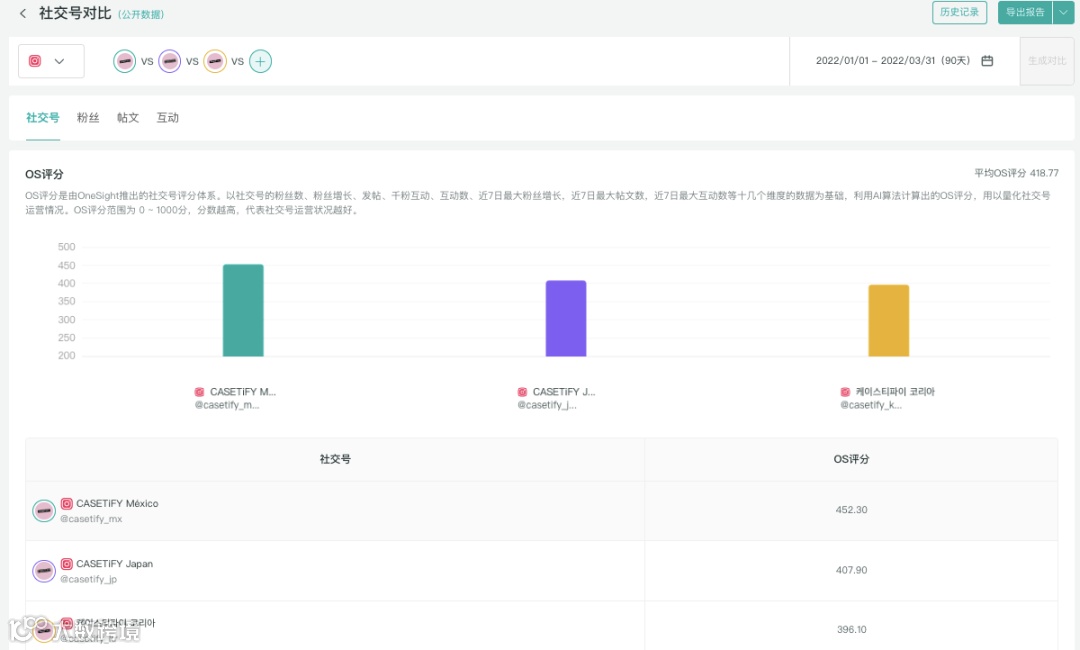Open the Instagram platform dropdown
The image size is (1080, 650).
point(51,61)
